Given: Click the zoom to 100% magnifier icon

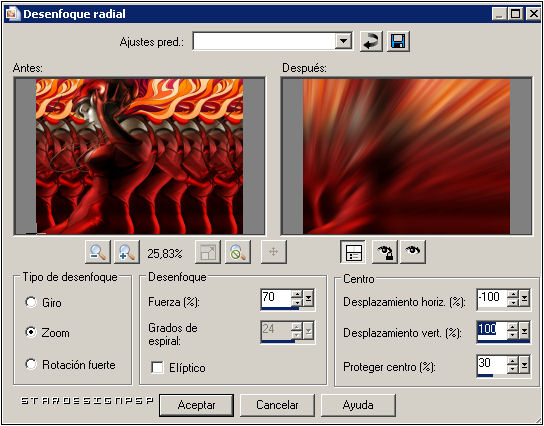Looking at the screenshot, I should (x=238, y=252).
